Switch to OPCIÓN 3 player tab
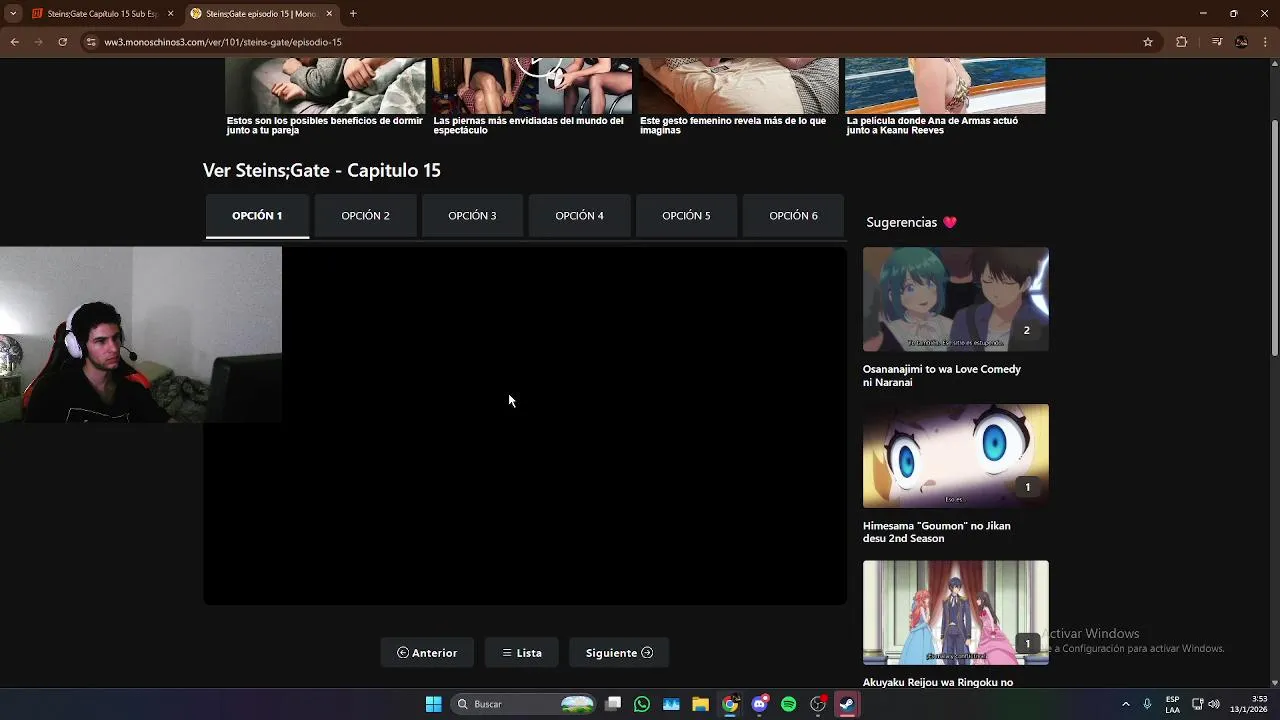 point(472,216)
